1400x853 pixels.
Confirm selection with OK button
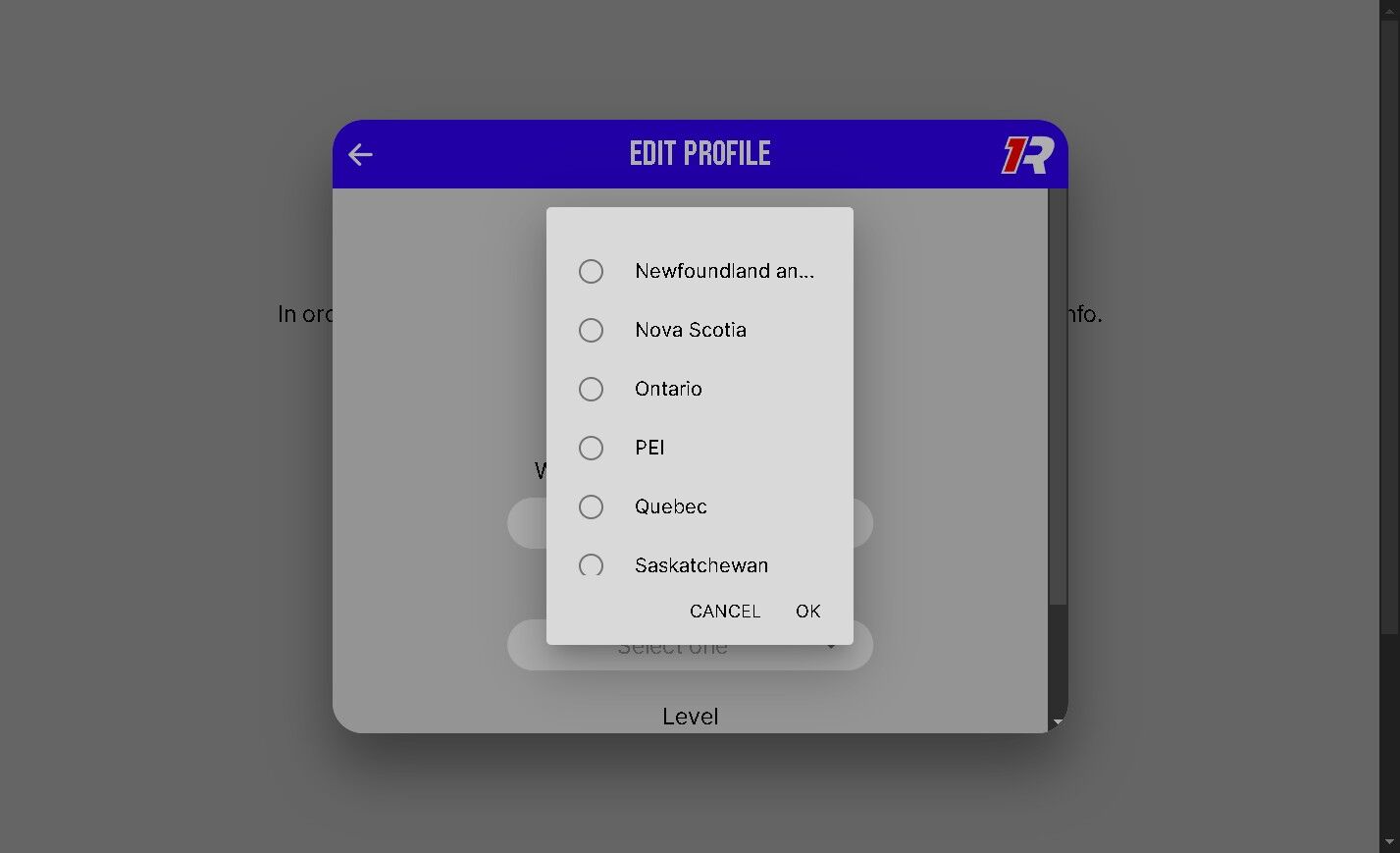pyautogui.click(x=807, y=611)
